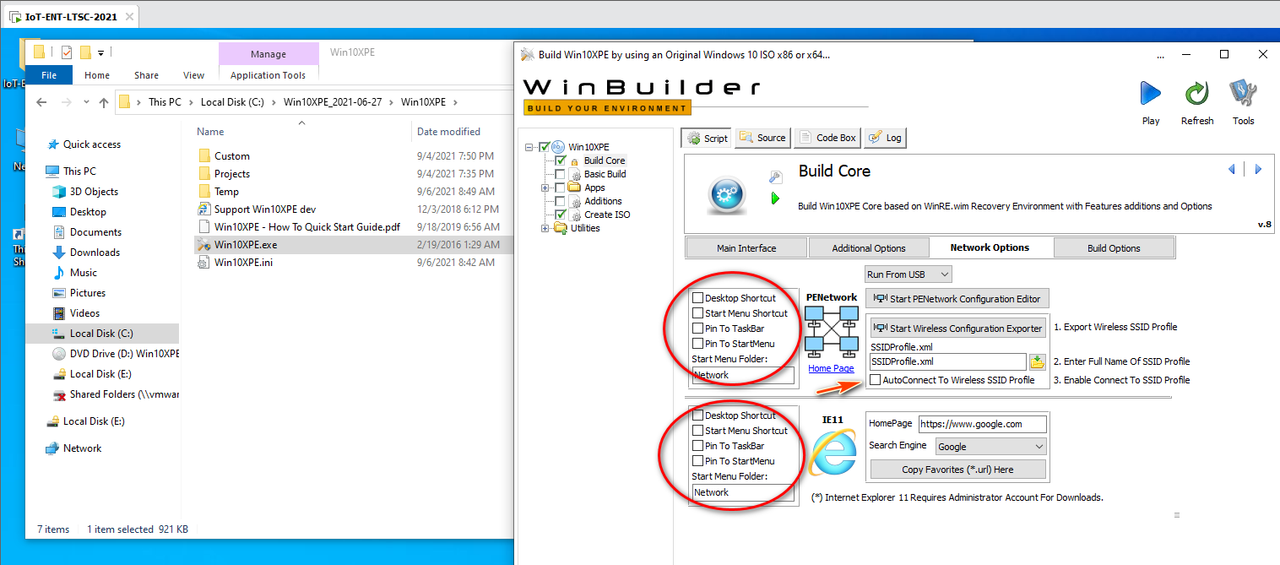Open the Code Box tab
Image resolution: width=1280 pixels, height=565 pixels.
(827, 138)
